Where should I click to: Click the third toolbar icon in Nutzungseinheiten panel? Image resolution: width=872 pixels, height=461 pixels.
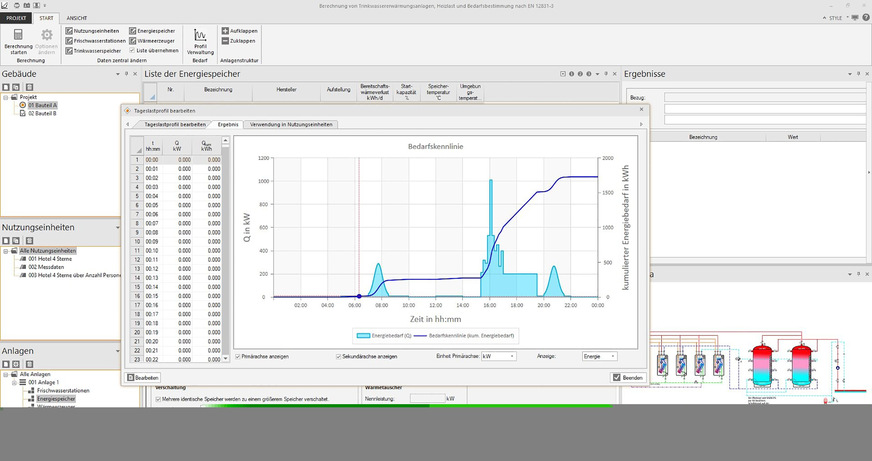click(29, 241)
